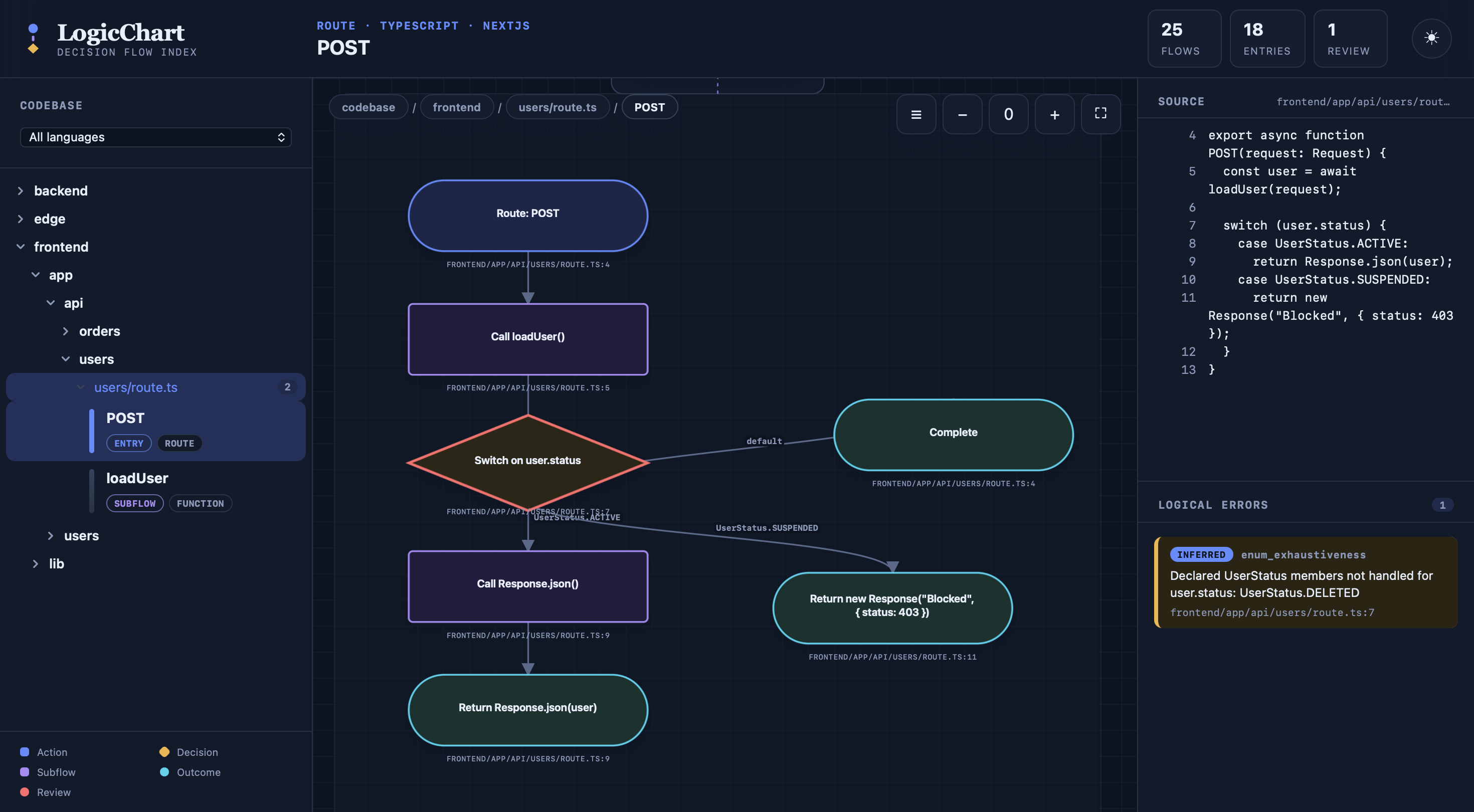
Task: Click the LogicChart logo icon
Action: click(33, 38)
